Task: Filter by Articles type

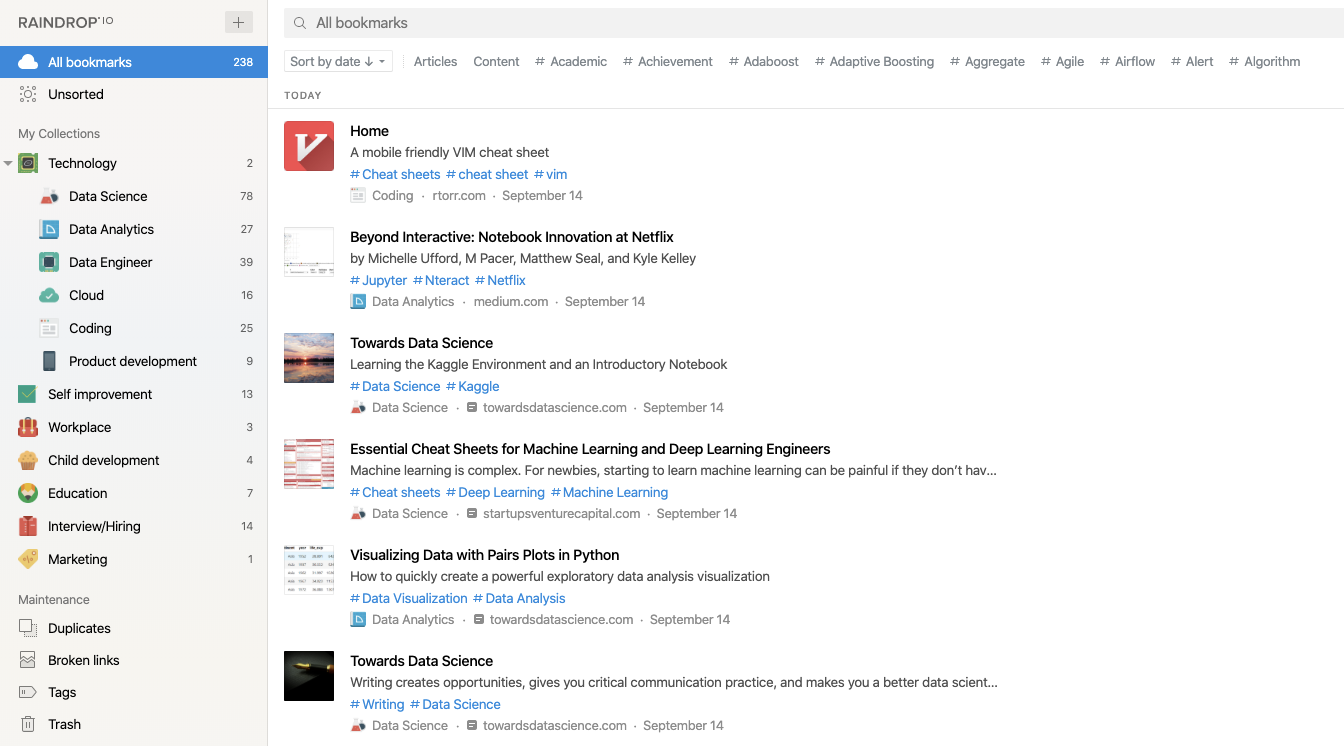Action: (436, 61)
